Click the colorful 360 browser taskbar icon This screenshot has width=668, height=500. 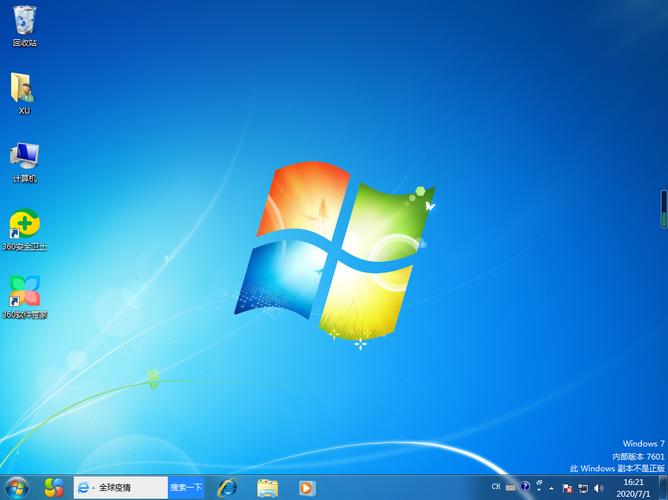[54, 487]
